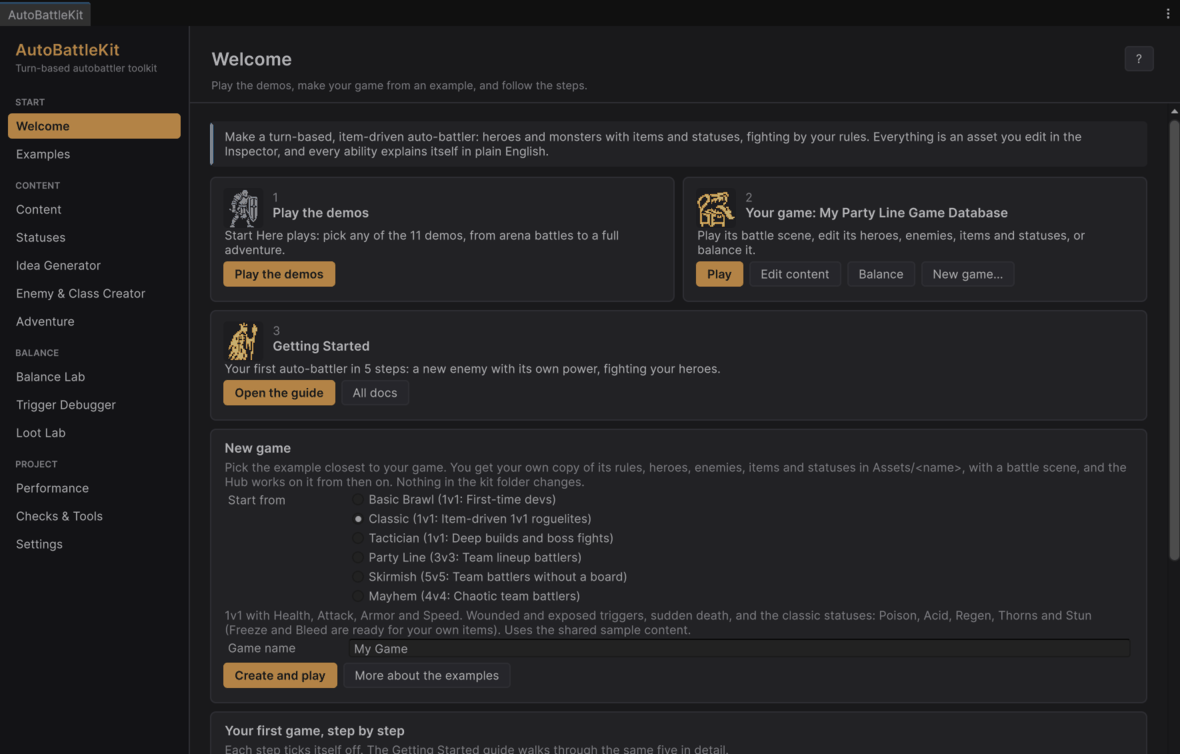1180x754 pixels.
Task: Click the 'New game' section heading
Action: coord(257,448)
